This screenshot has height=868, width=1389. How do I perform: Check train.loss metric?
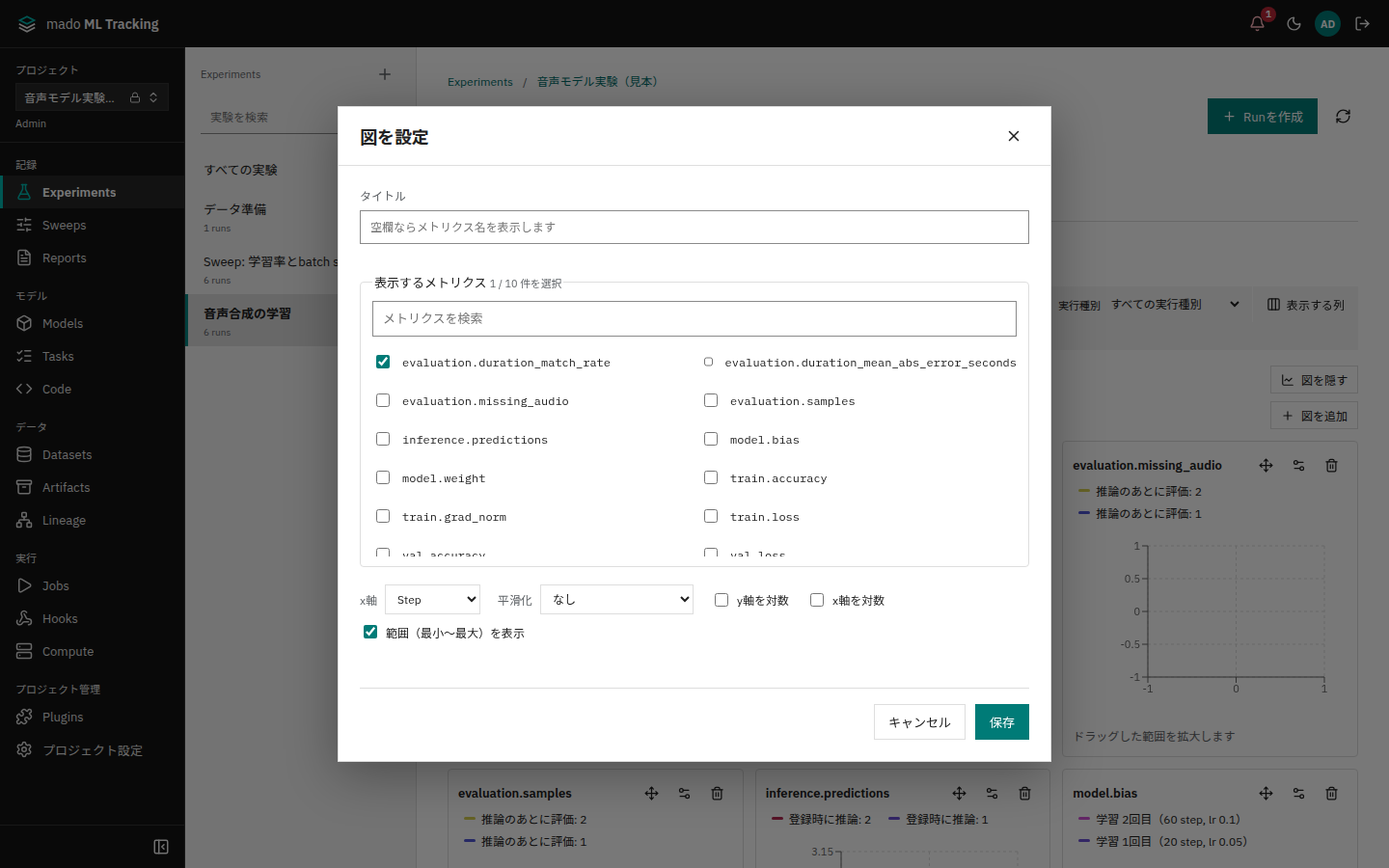pos(711,516)
